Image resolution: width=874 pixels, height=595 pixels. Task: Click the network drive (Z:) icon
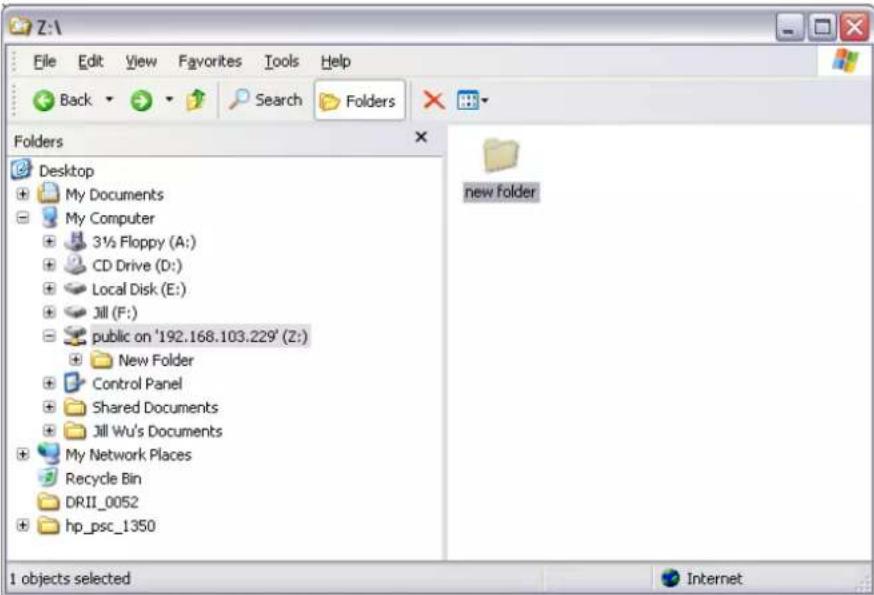coord(75,336)
